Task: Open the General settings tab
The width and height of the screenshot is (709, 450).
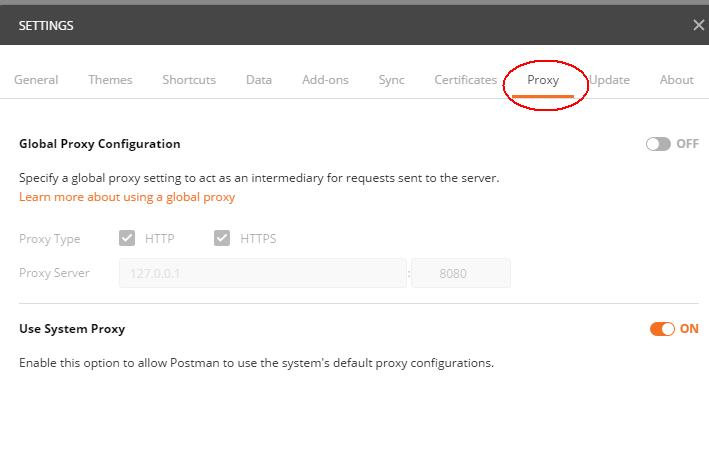Action: (x=36, y=80)
